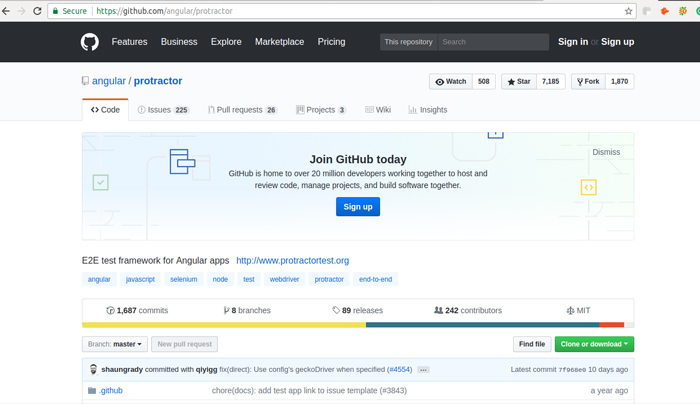View 89 releases
The width and height of the screenshot is (700, 404).
coord(358,310)
